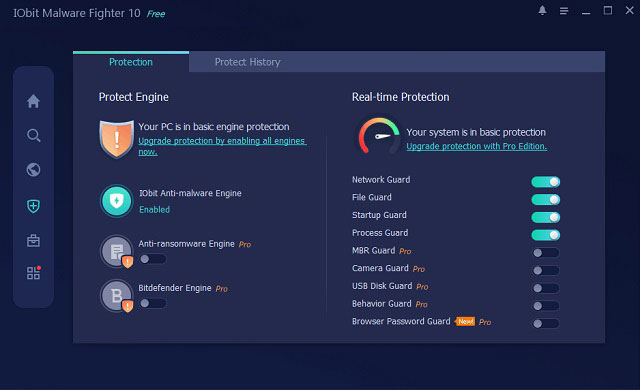Turn on USB Disk Guard
Image resolution: width=640 pixels, height=390 pixels.
point(546,288)
